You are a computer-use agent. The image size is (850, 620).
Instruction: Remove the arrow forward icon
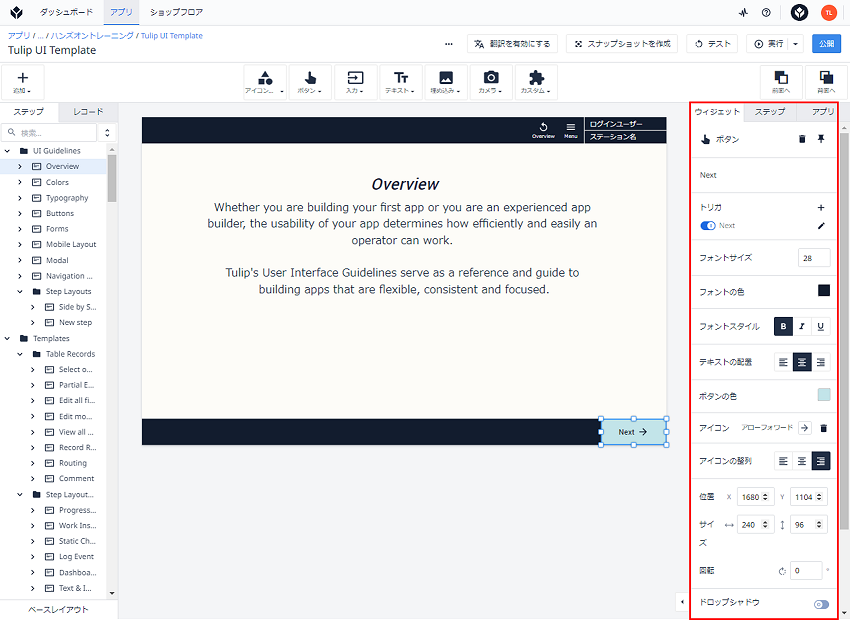[823, 428]
